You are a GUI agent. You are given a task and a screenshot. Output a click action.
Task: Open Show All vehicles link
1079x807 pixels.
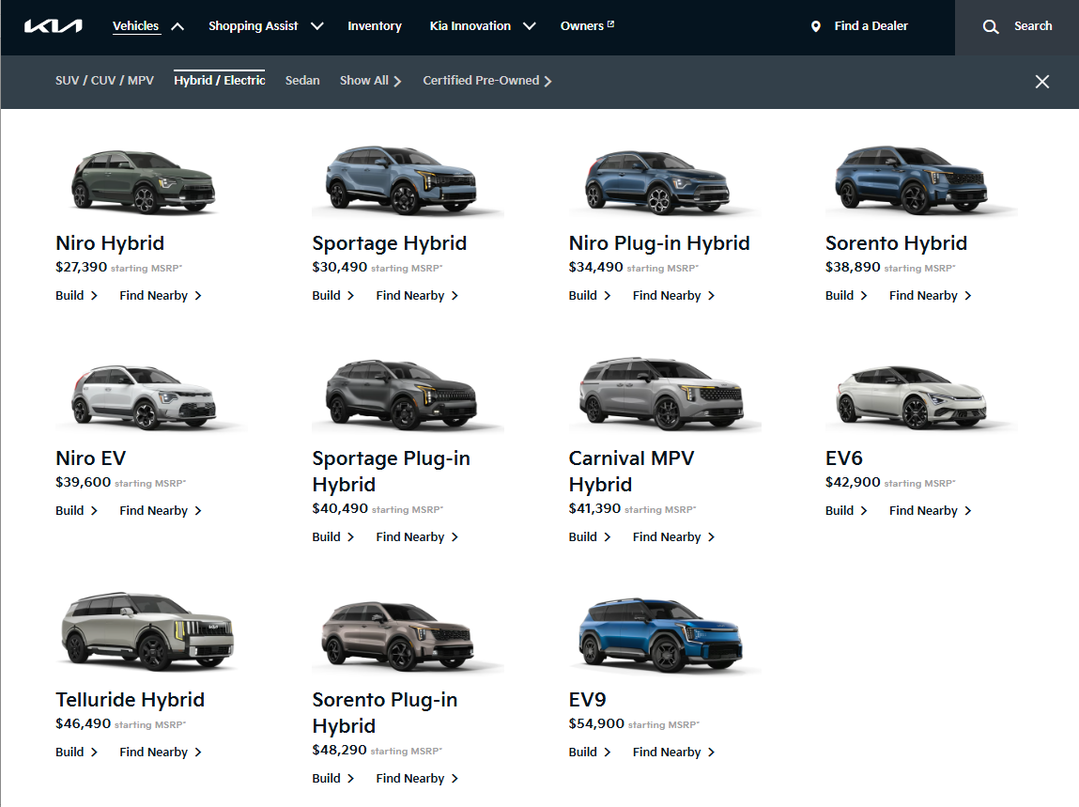pos(370,80)
